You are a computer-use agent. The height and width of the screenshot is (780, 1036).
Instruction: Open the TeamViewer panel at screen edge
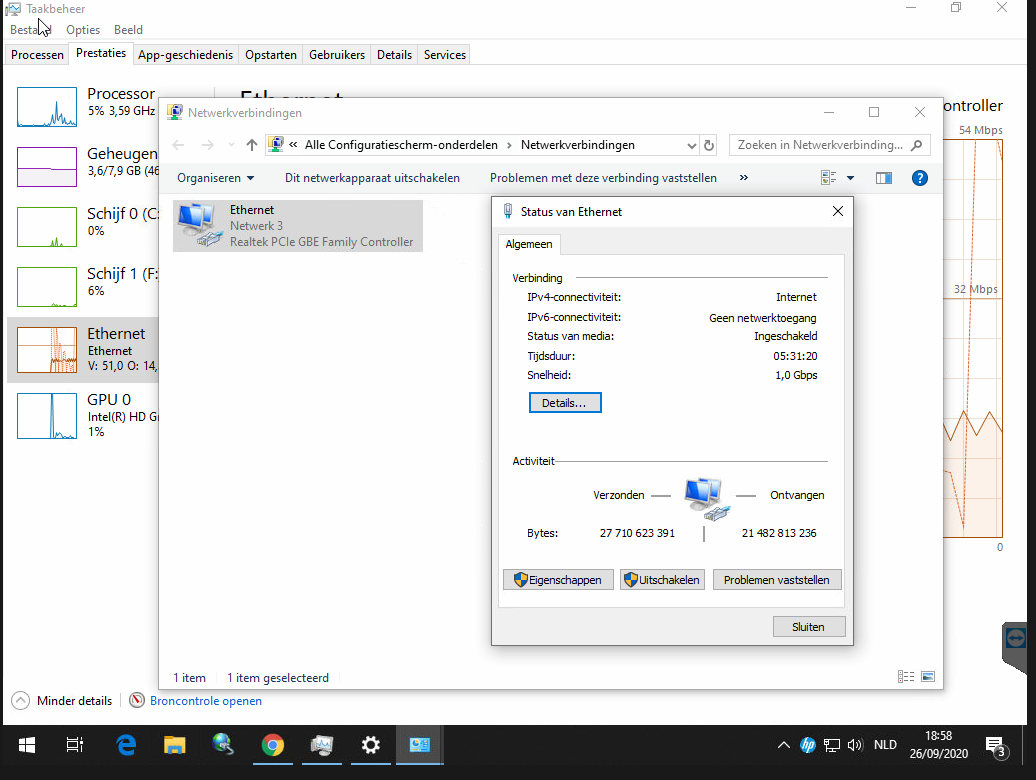tap(1014, 637)
